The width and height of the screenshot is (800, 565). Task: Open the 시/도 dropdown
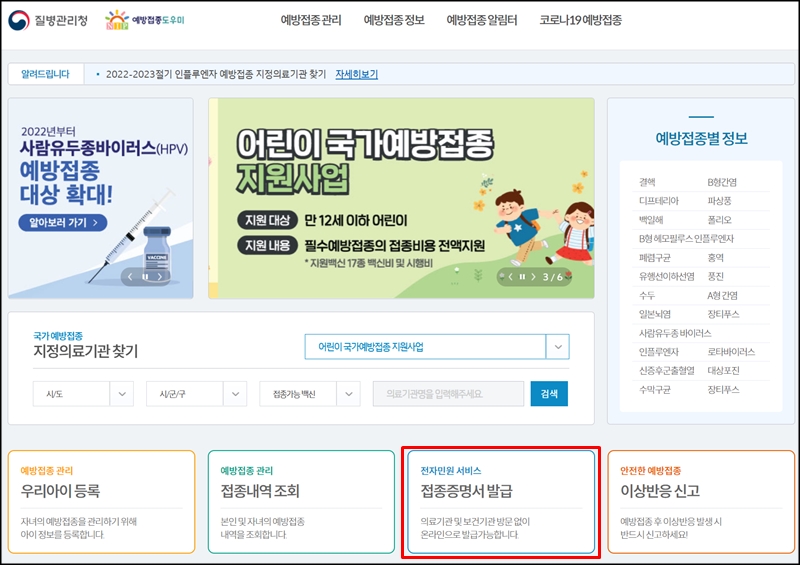click(x=83, y=394)
